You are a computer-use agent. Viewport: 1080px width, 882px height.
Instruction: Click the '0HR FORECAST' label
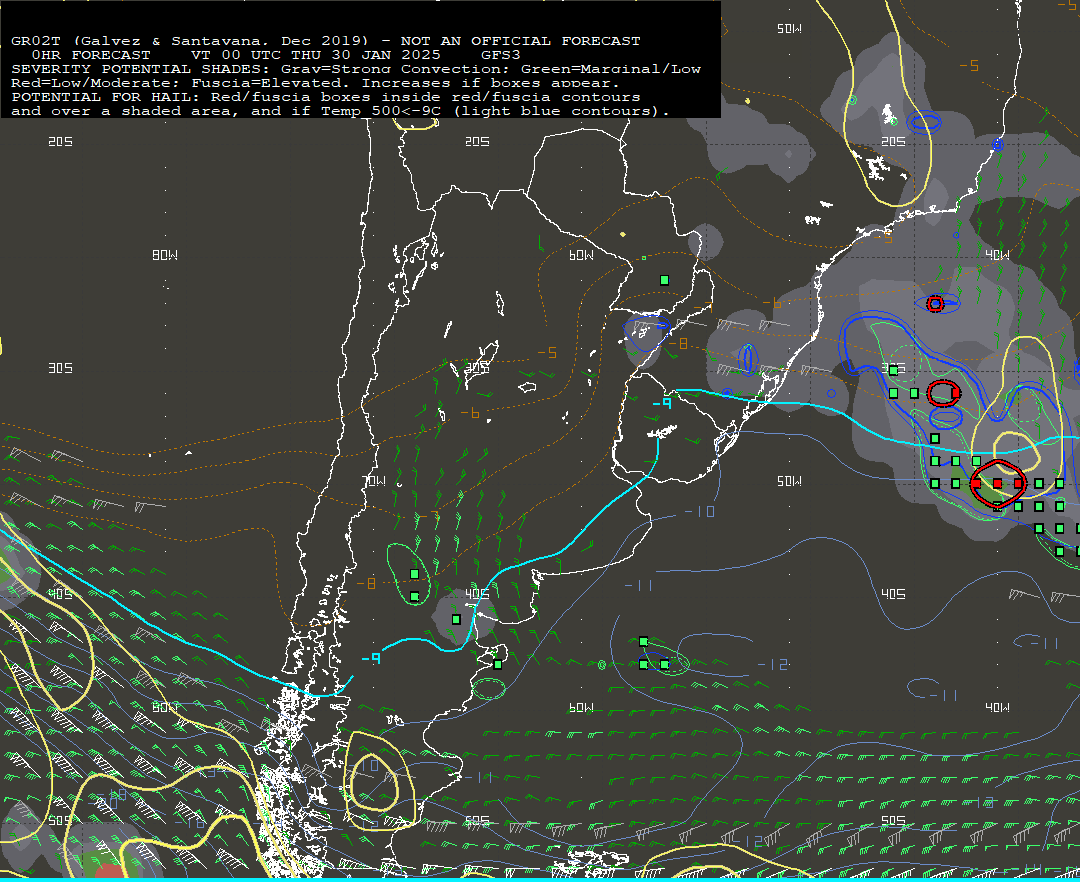91,55
